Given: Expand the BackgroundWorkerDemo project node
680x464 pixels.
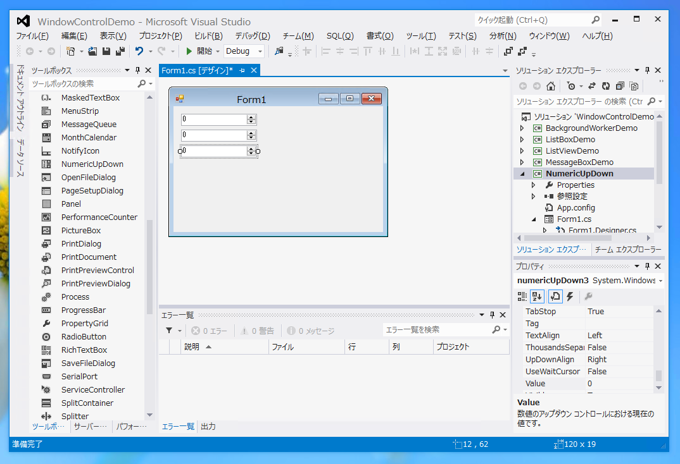Looking at the screenshot, I should [522, 128].
